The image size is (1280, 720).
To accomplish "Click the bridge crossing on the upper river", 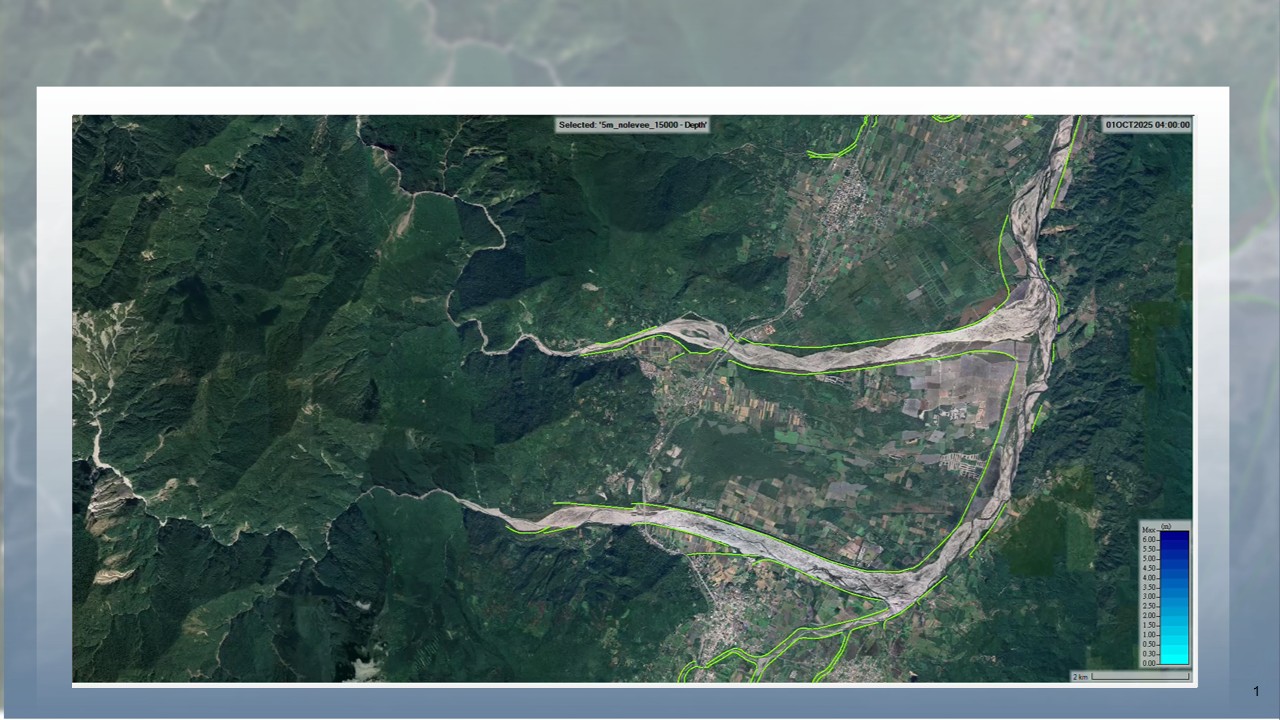I will [x=728, y=342].
